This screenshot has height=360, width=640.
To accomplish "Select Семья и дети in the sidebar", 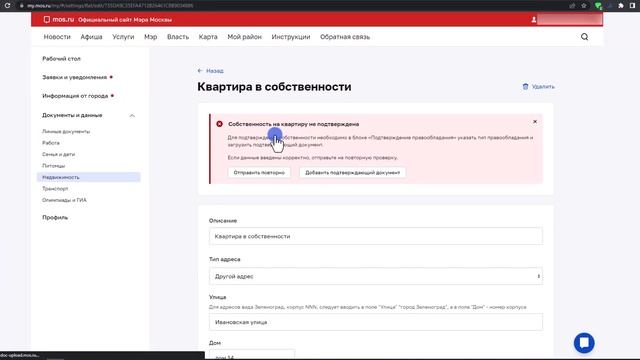I will tap(59, 154).
